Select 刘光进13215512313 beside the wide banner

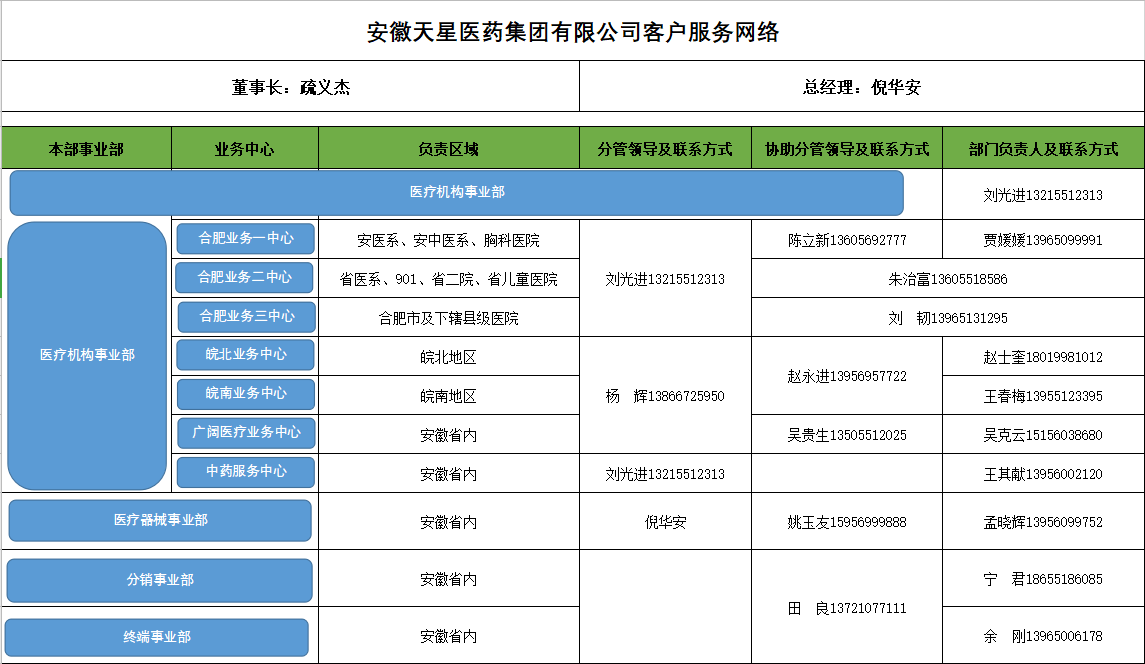tap(1043, 195)
